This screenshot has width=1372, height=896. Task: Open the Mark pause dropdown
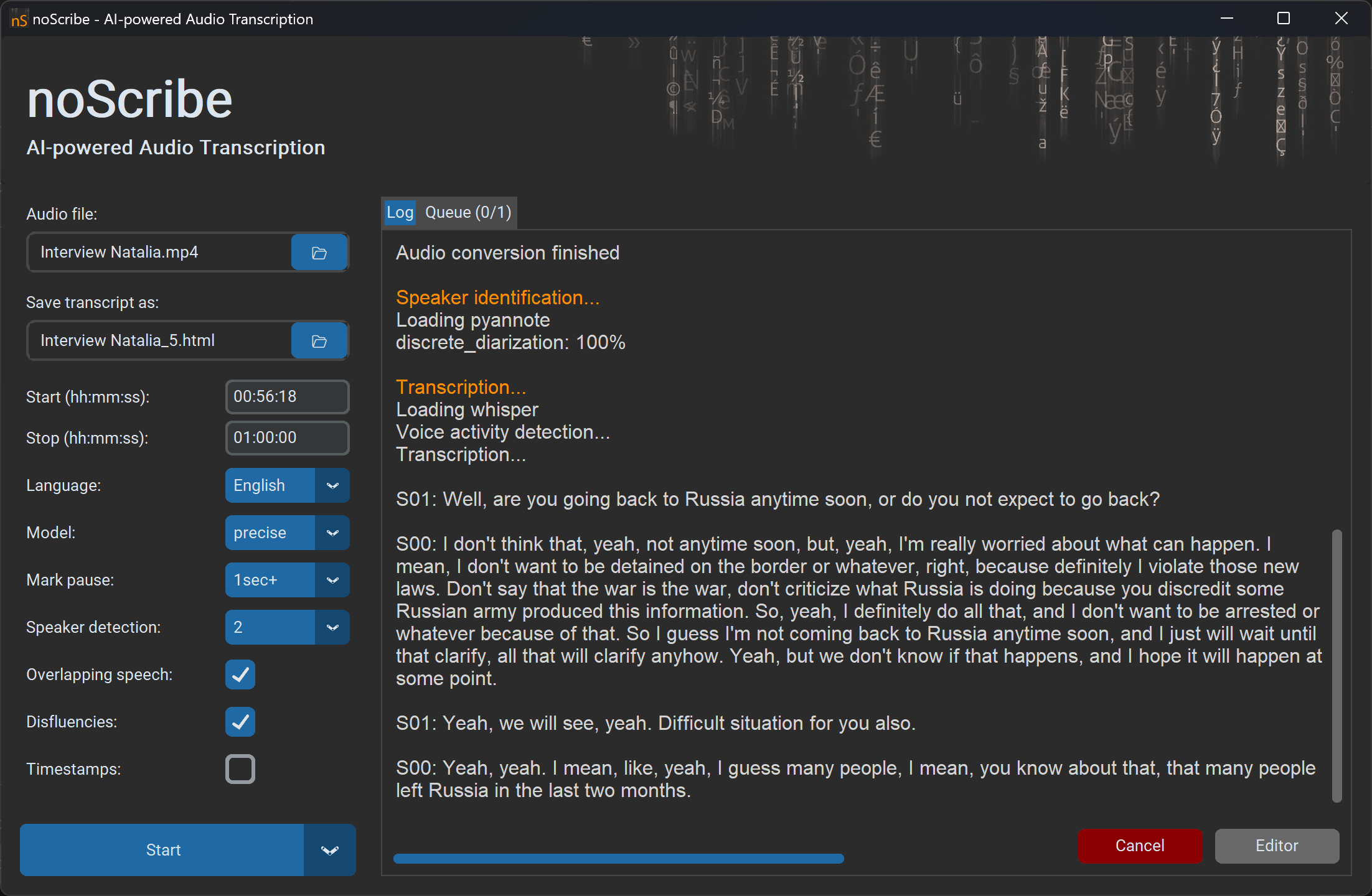[332, 580]
